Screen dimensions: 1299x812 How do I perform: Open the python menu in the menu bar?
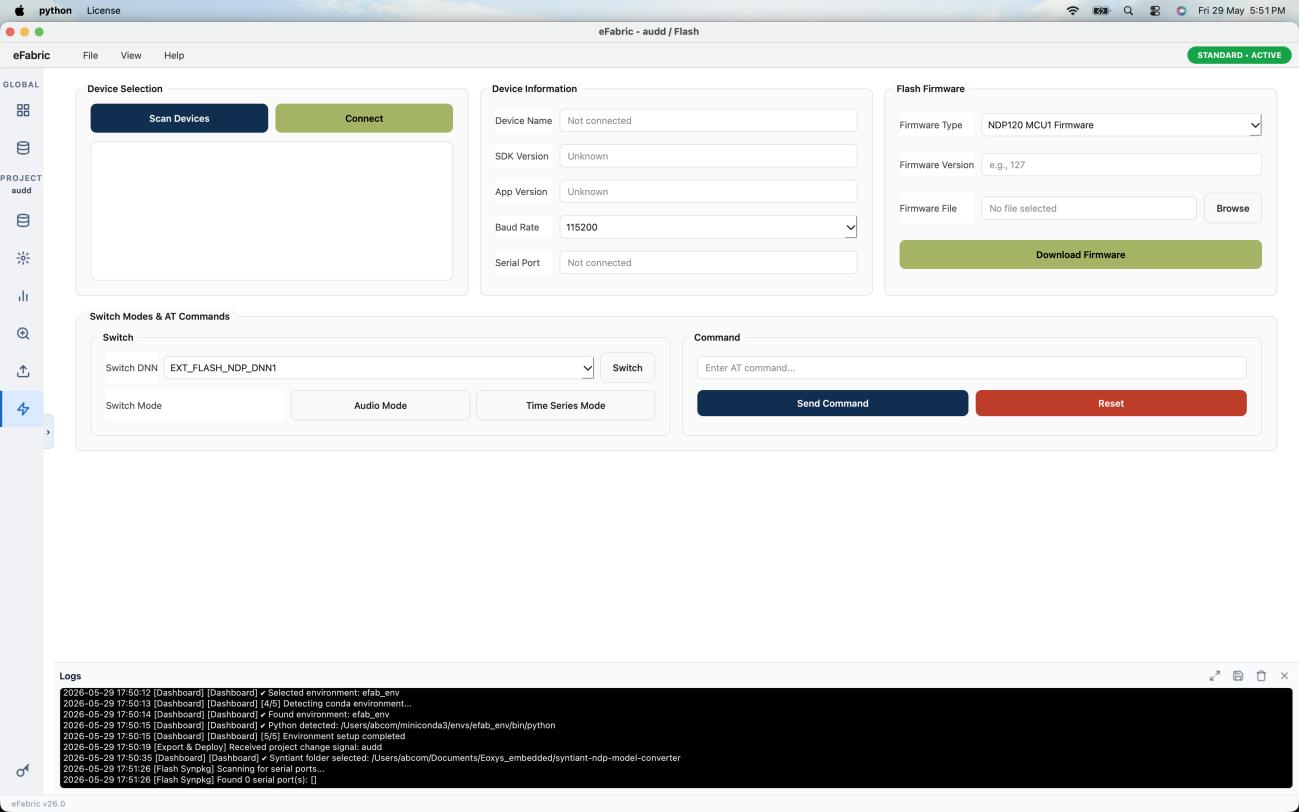55,10
